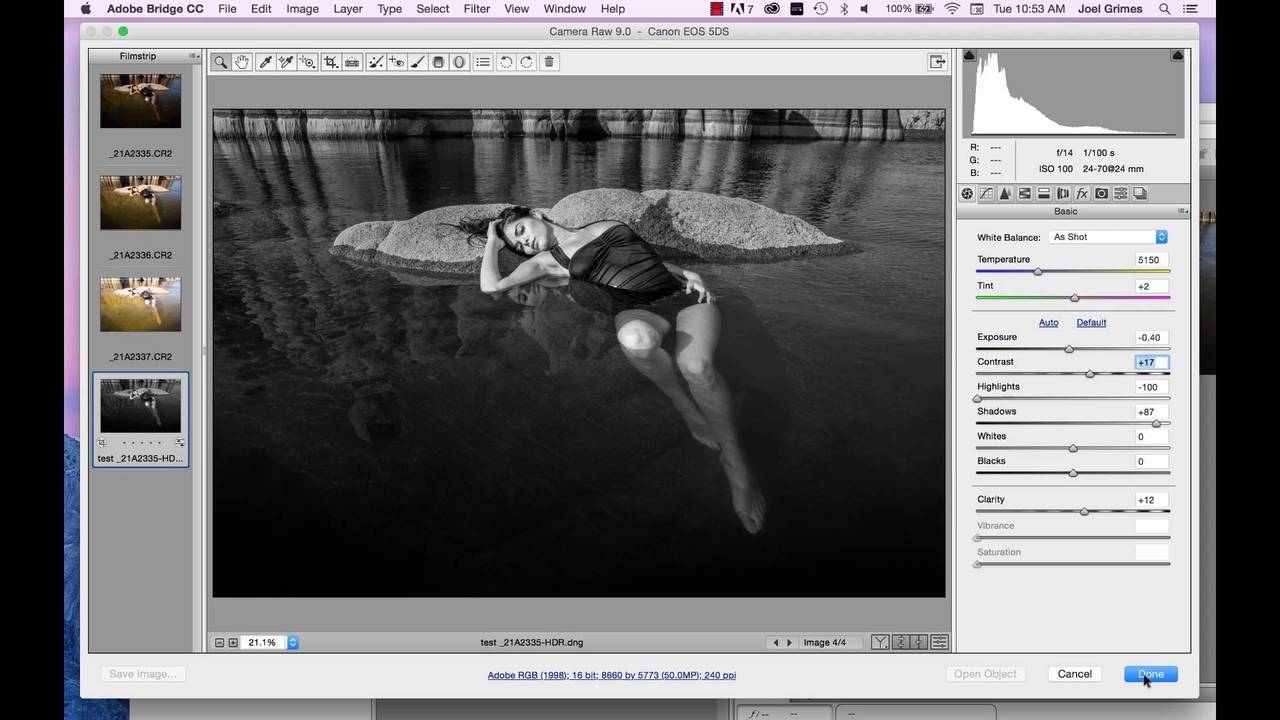Click the Exposure slider handle
This screenshot has width=1280, height=720.
tap(1069, 349)
